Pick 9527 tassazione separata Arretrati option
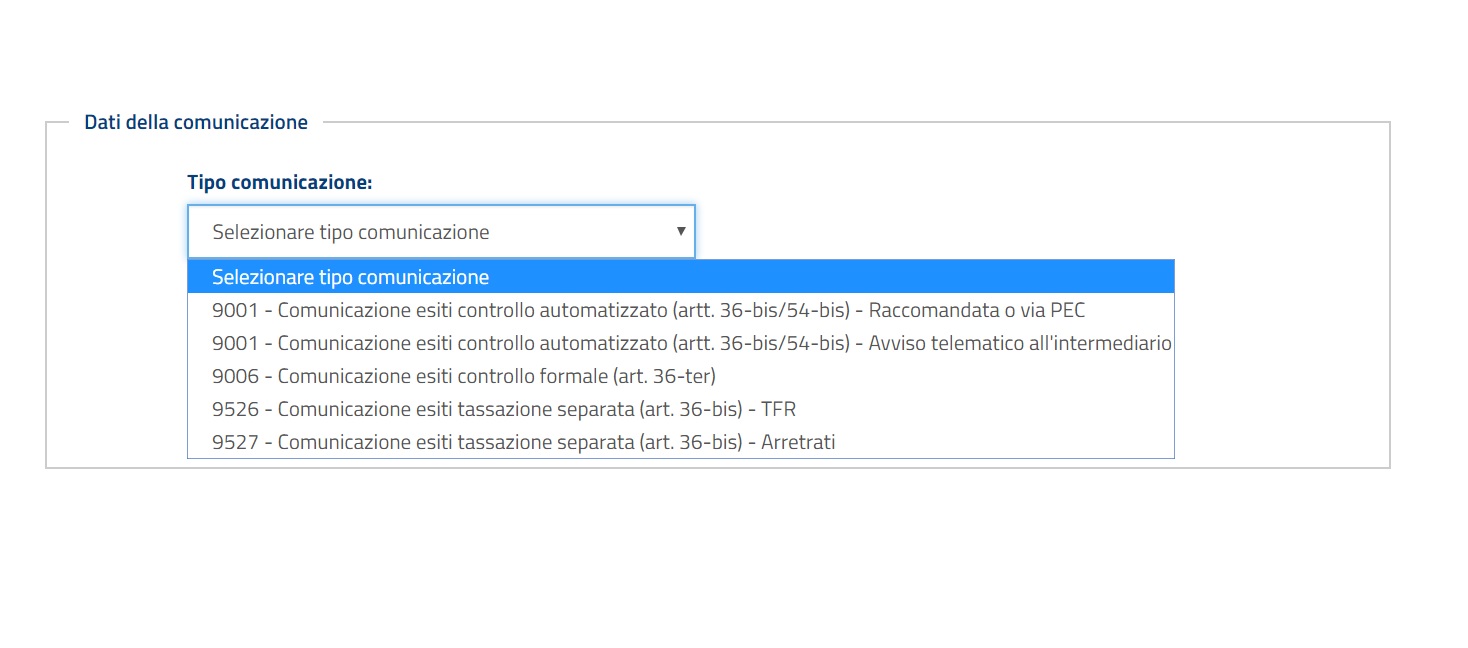Image resolution: width=1468 pixels, height=648 pixels. (x=680, y=441)
